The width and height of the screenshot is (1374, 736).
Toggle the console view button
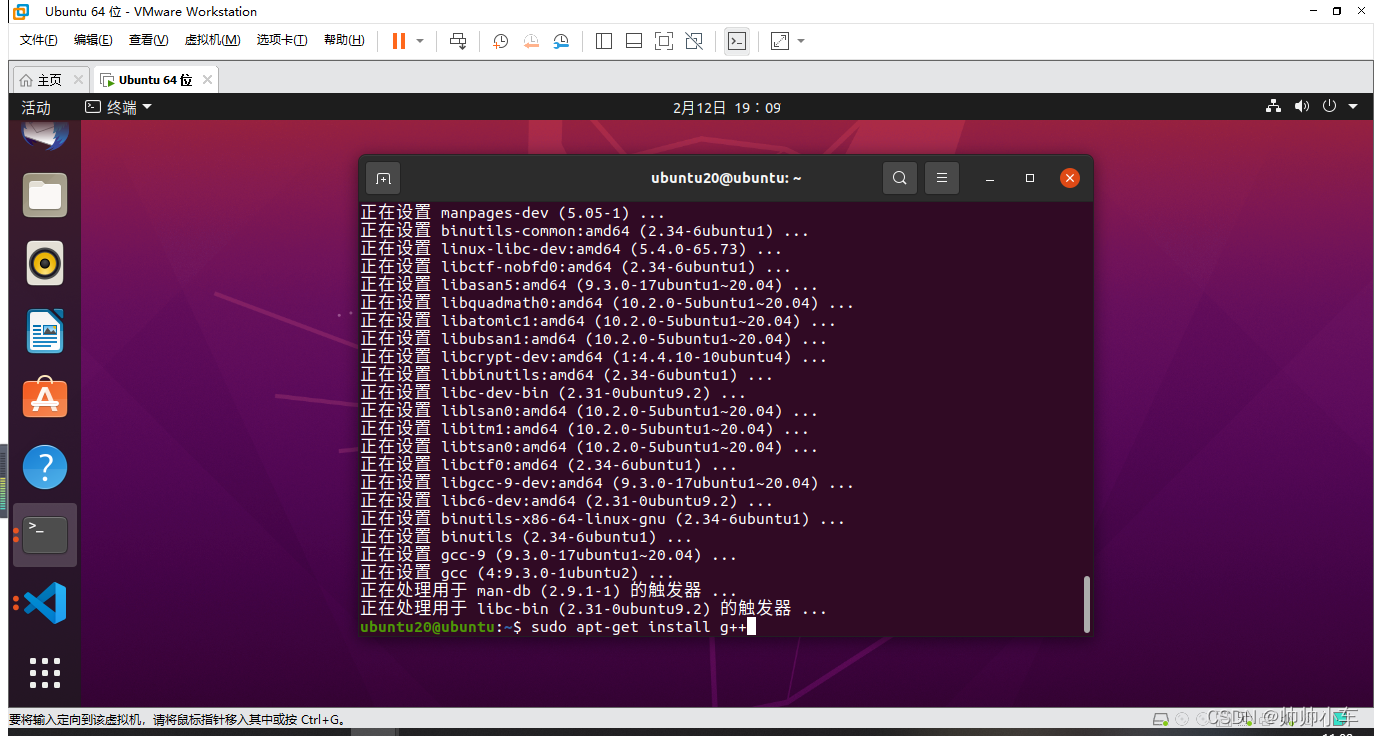pos(737,41)
